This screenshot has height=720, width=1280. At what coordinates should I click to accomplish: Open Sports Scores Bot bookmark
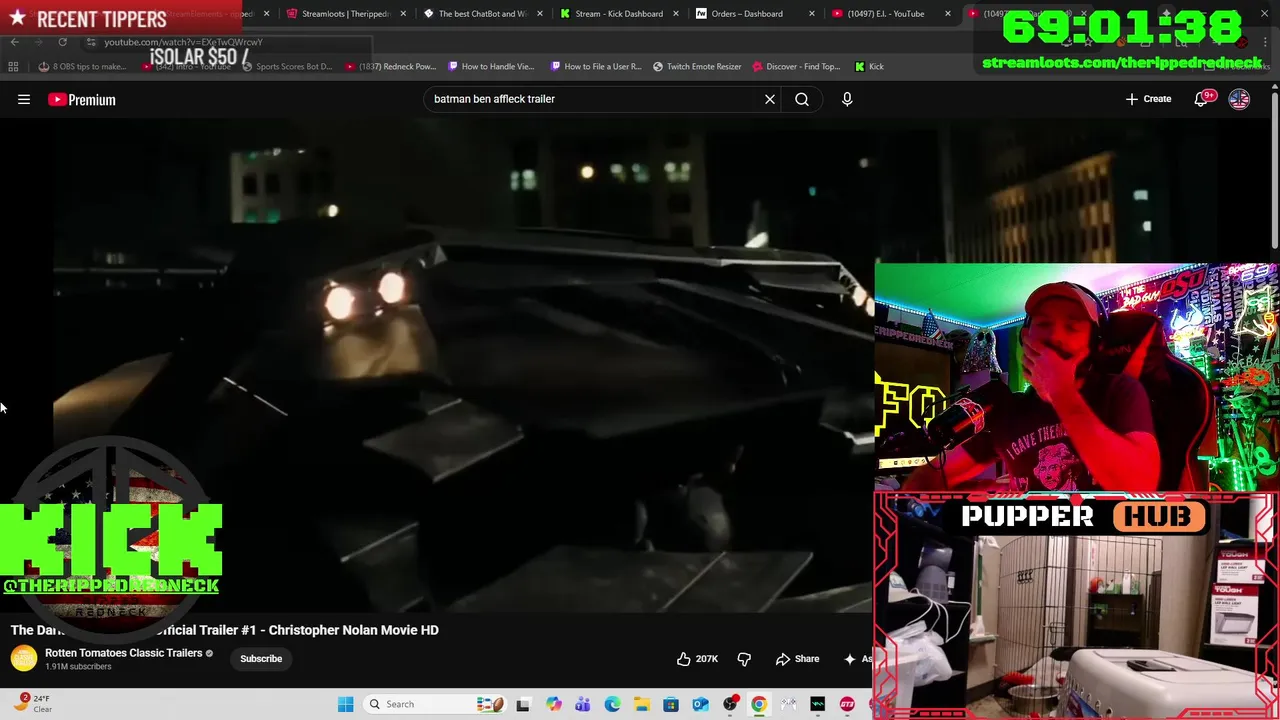pos(286,66)
